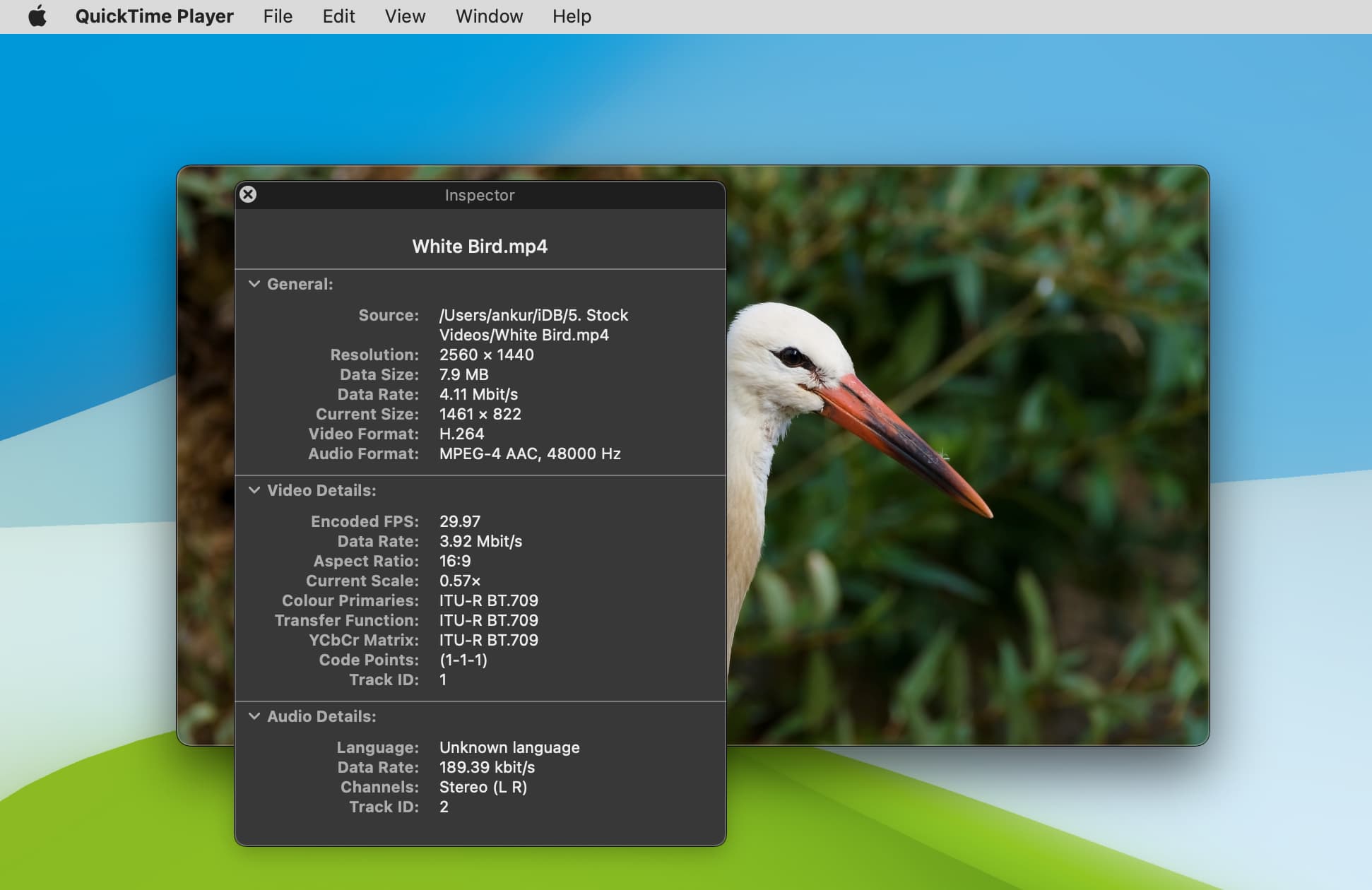Click the current size value 1461 × 822
1372x890 pixels.
click(x=480, y=414)
